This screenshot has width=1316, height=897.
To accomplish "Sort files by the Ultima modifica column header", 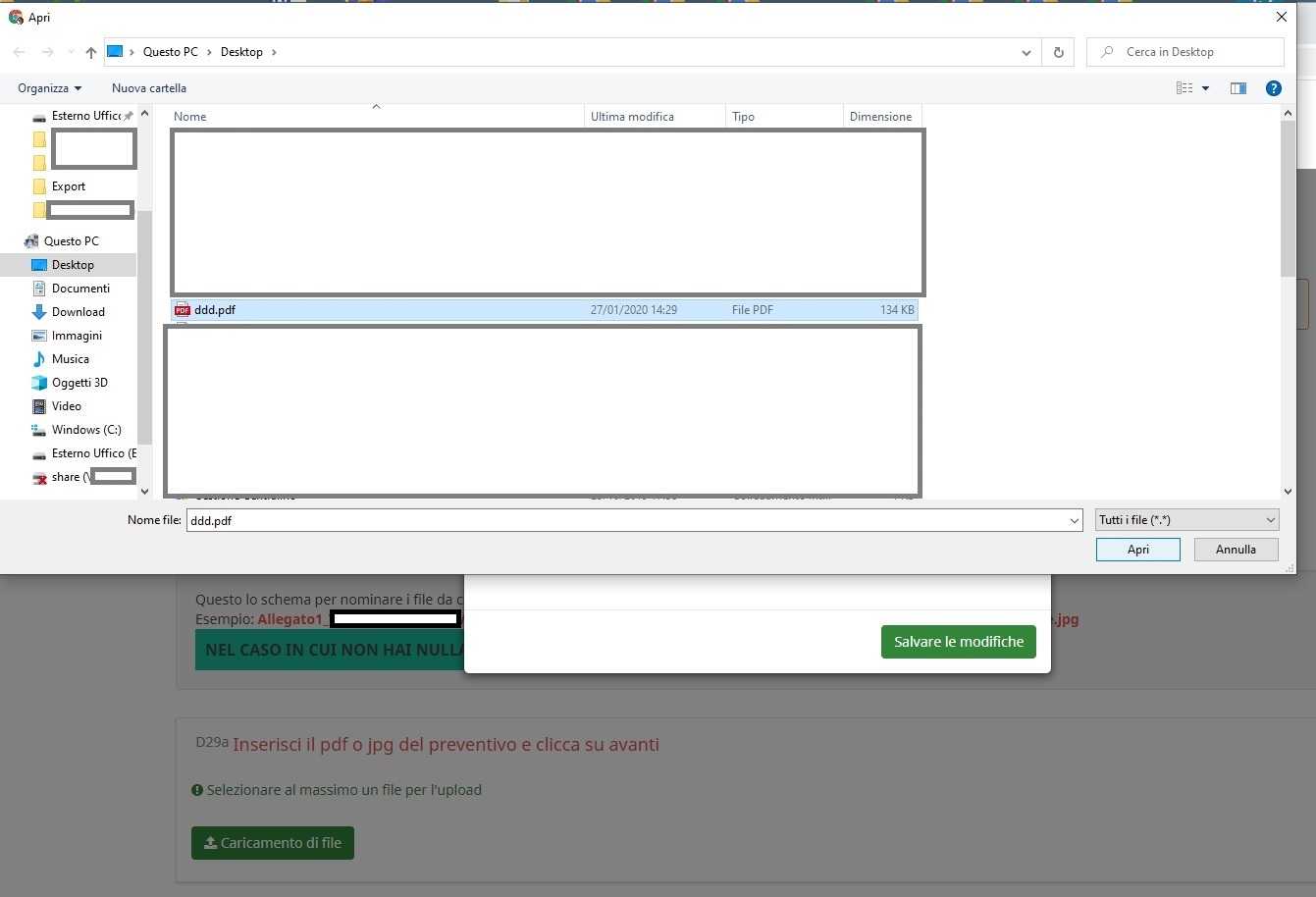I will click(656, 117).
